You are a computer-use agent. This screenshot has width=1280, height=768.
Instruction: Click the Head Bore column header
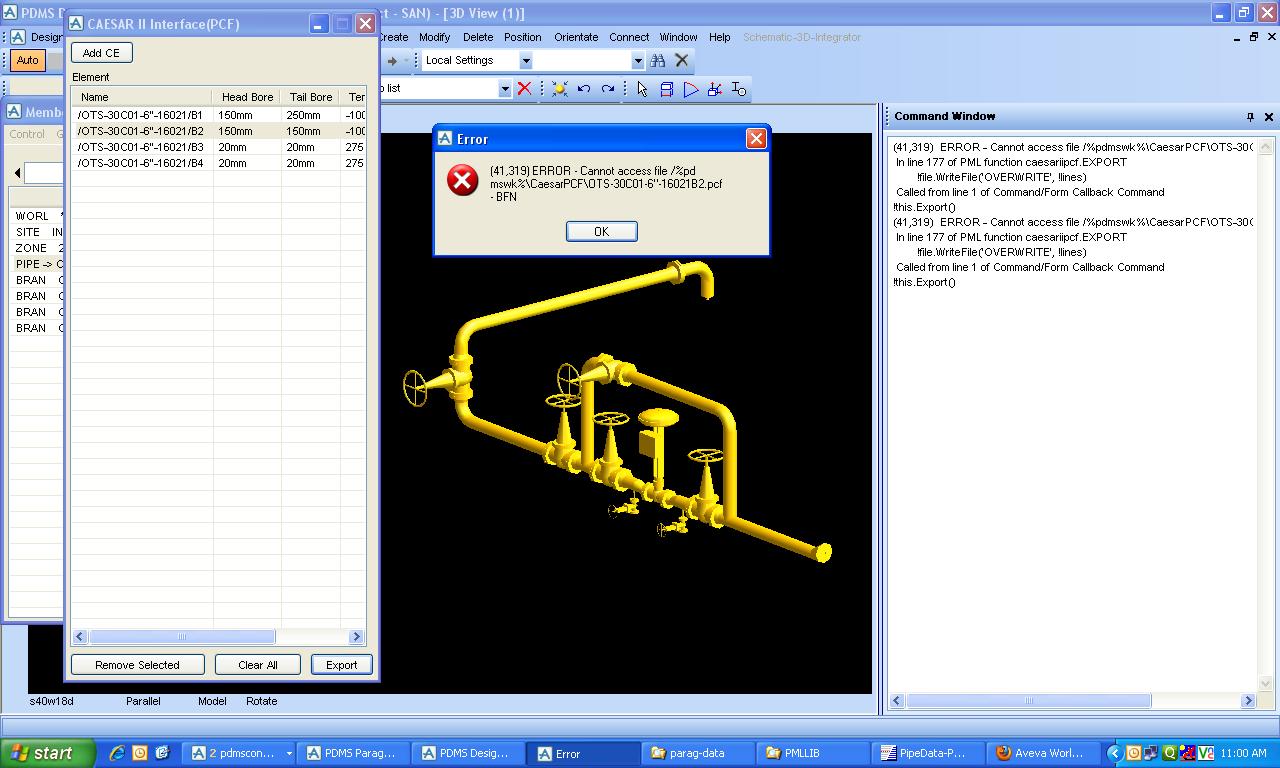point(247,97)
